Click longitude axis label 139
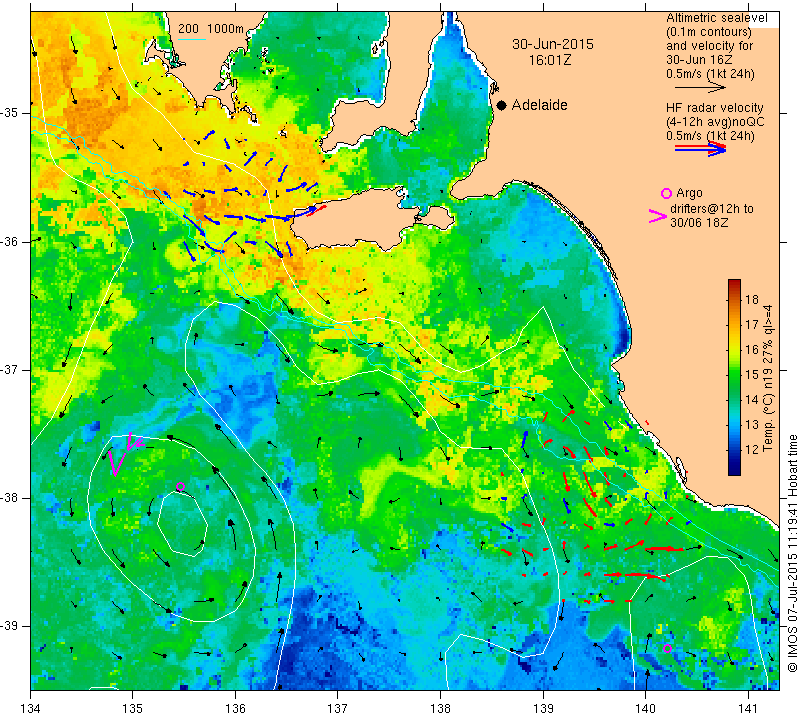Viewport: 800px width, 720px height. (x=543, y=708)
